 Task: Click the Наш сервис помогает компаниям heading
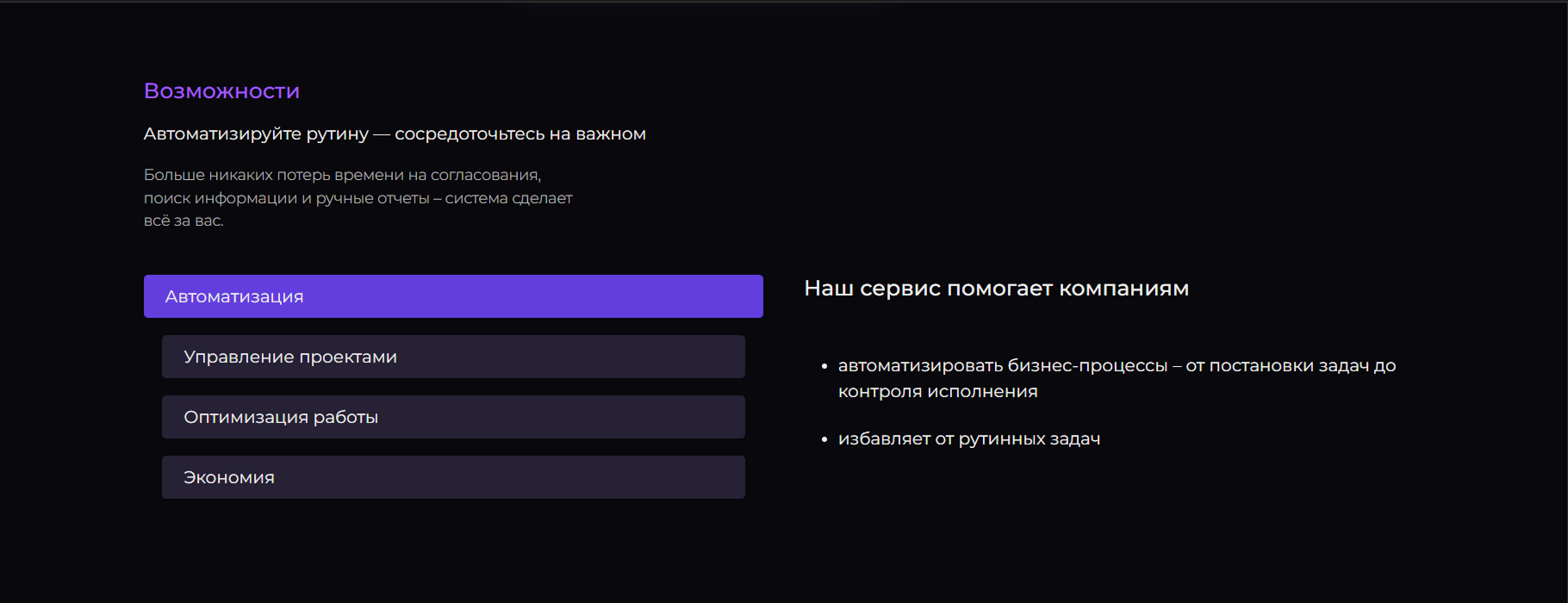pyautogui.click(x=996, y=288)
